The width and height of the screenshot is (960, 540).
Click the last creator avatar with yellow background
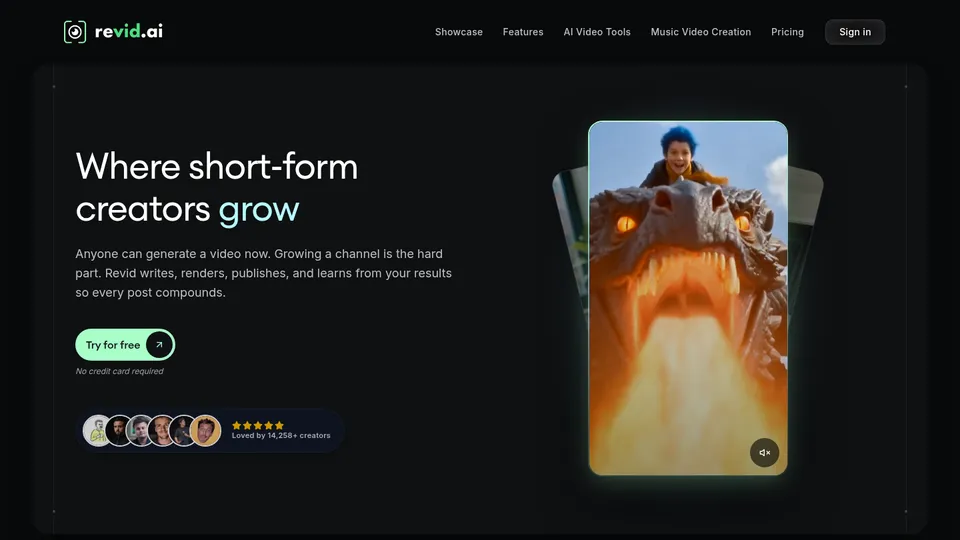(205, 430)
